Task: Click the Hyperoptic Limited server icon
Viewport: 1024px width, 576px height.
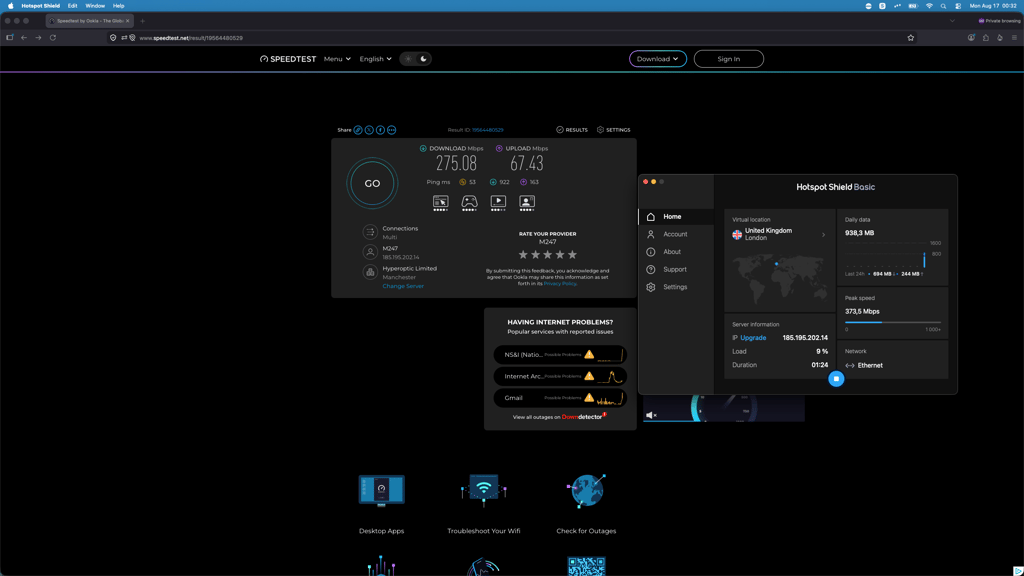Action: click(x=370, y=272)
